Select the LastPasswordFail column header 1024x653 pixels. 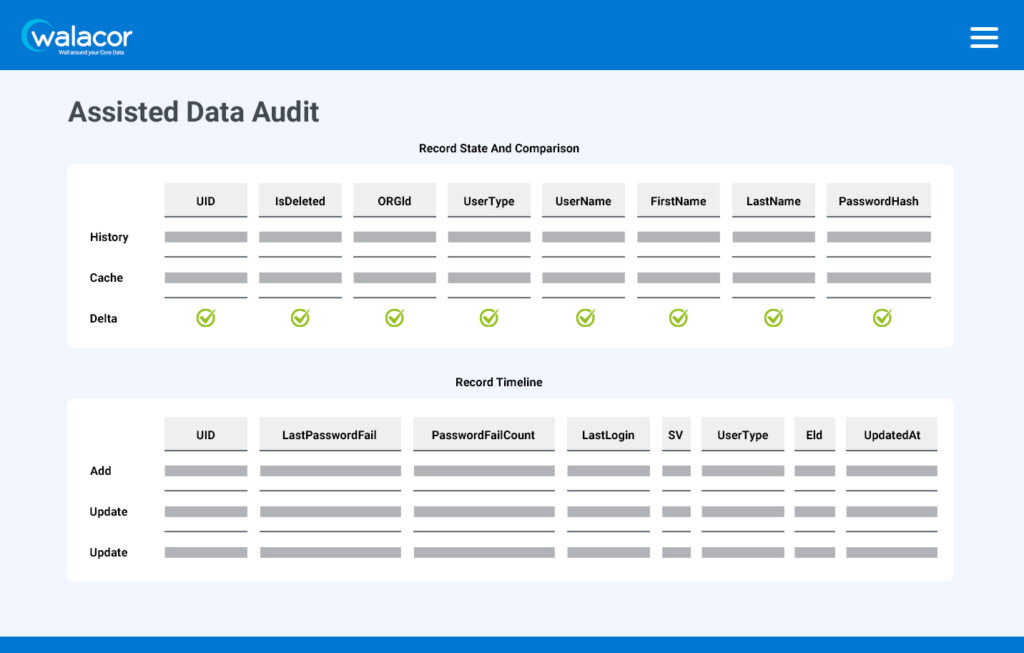pos(329,435)
